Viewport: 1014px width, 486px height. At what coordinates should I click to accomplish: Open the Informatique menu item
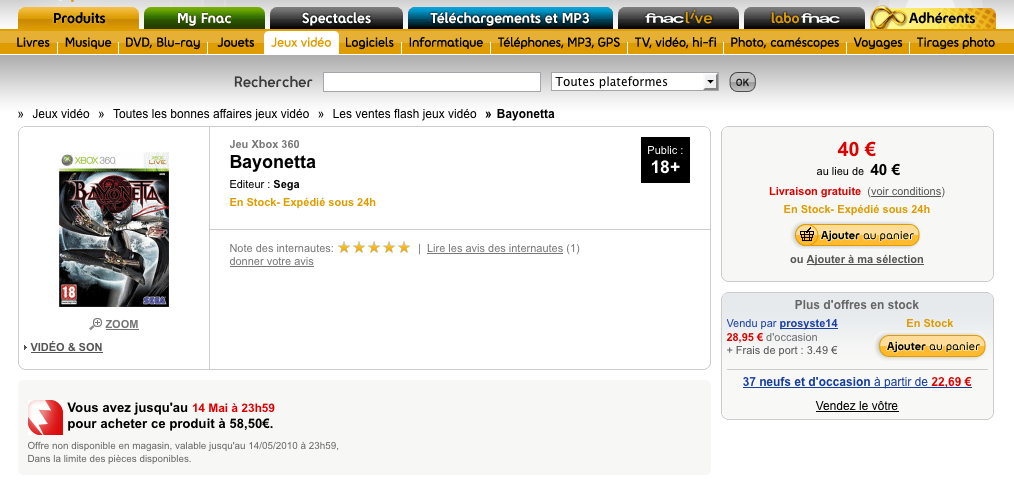click(x=446, y=42)
